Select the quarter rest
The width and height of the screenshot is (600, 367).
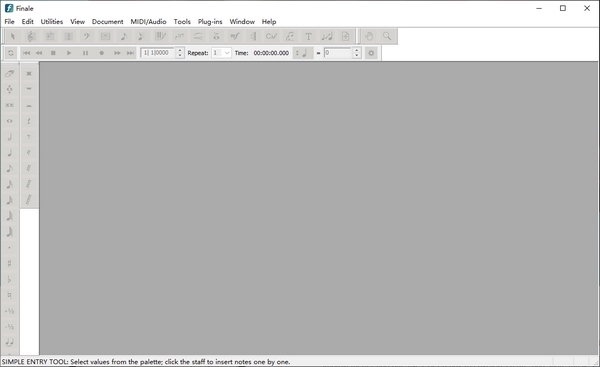coord(29,121)
